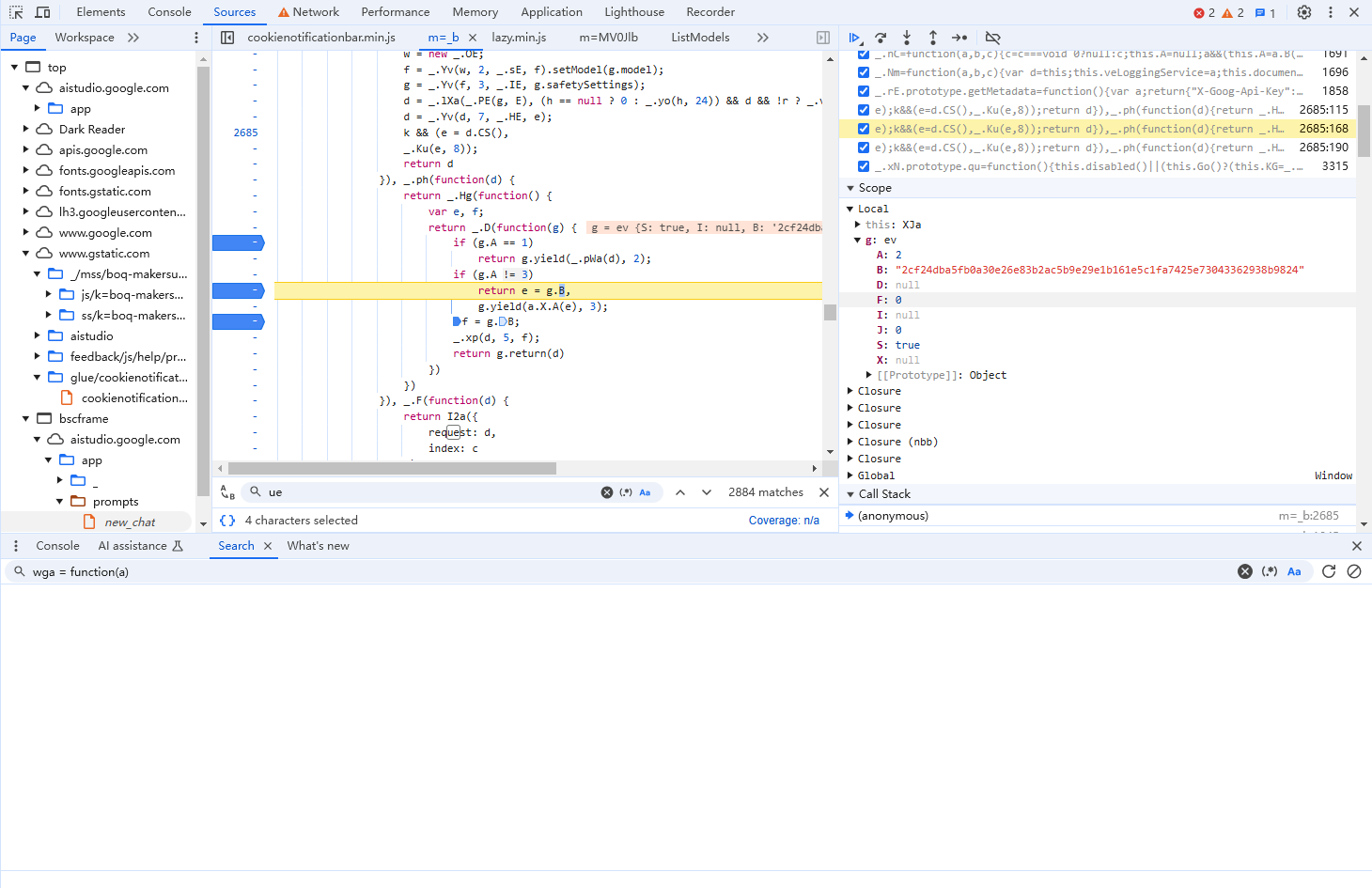
Task: Go to next search match
Action: point(707,492)
